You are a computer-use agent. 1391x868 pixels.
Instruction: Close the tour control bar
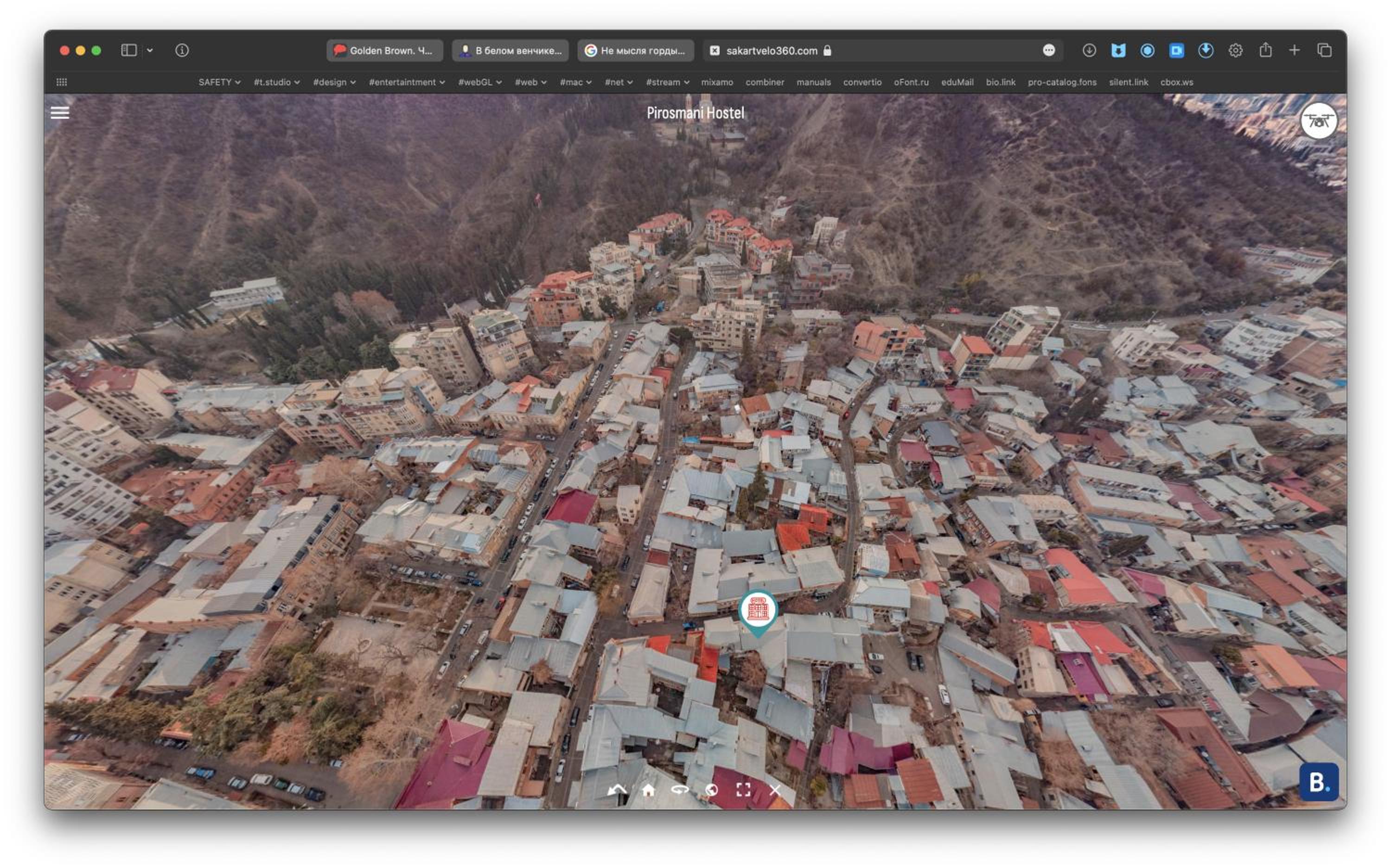click(x=774, y=790)
